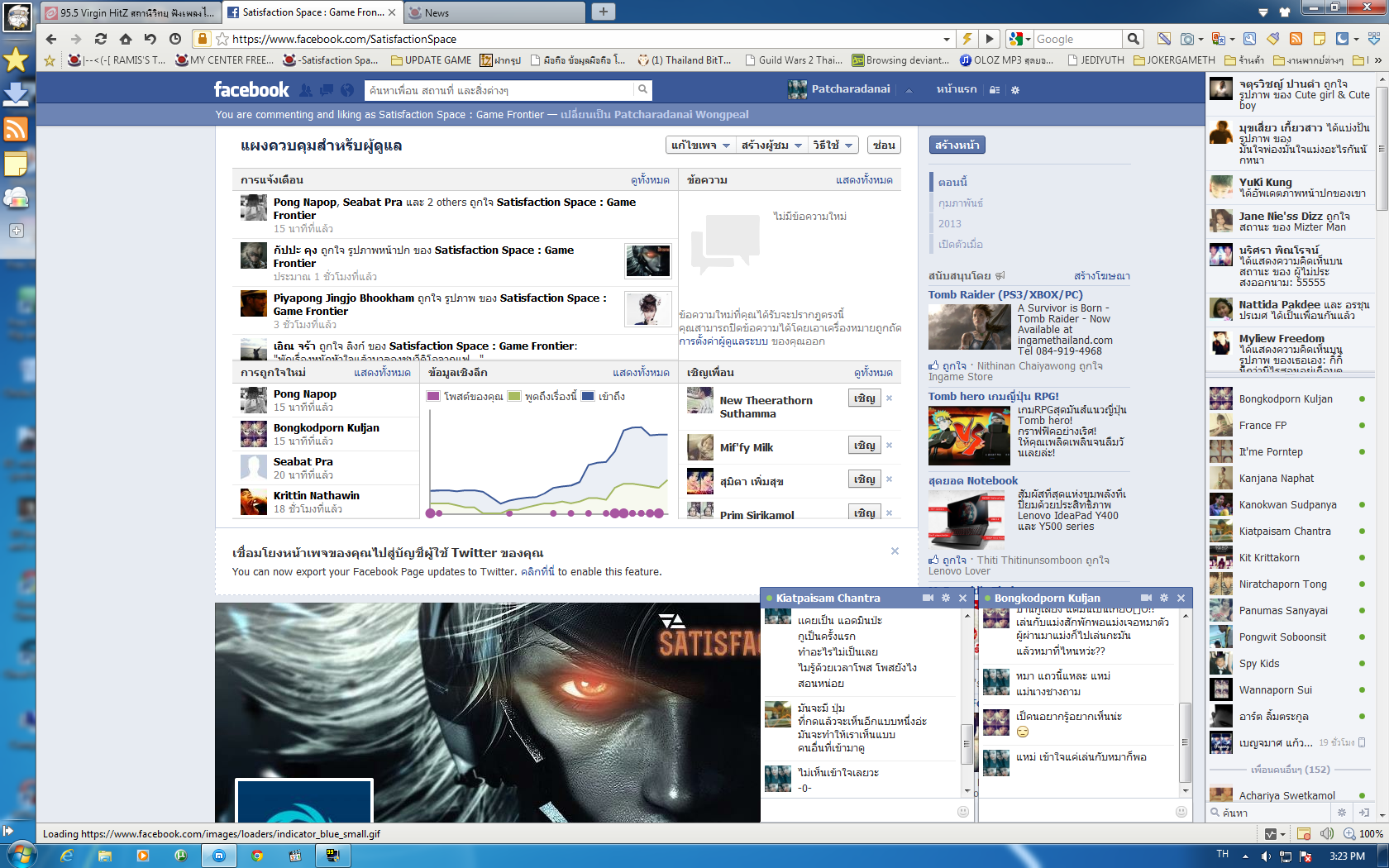Expand the hidden bookmarks overflow chevron

1378,60
